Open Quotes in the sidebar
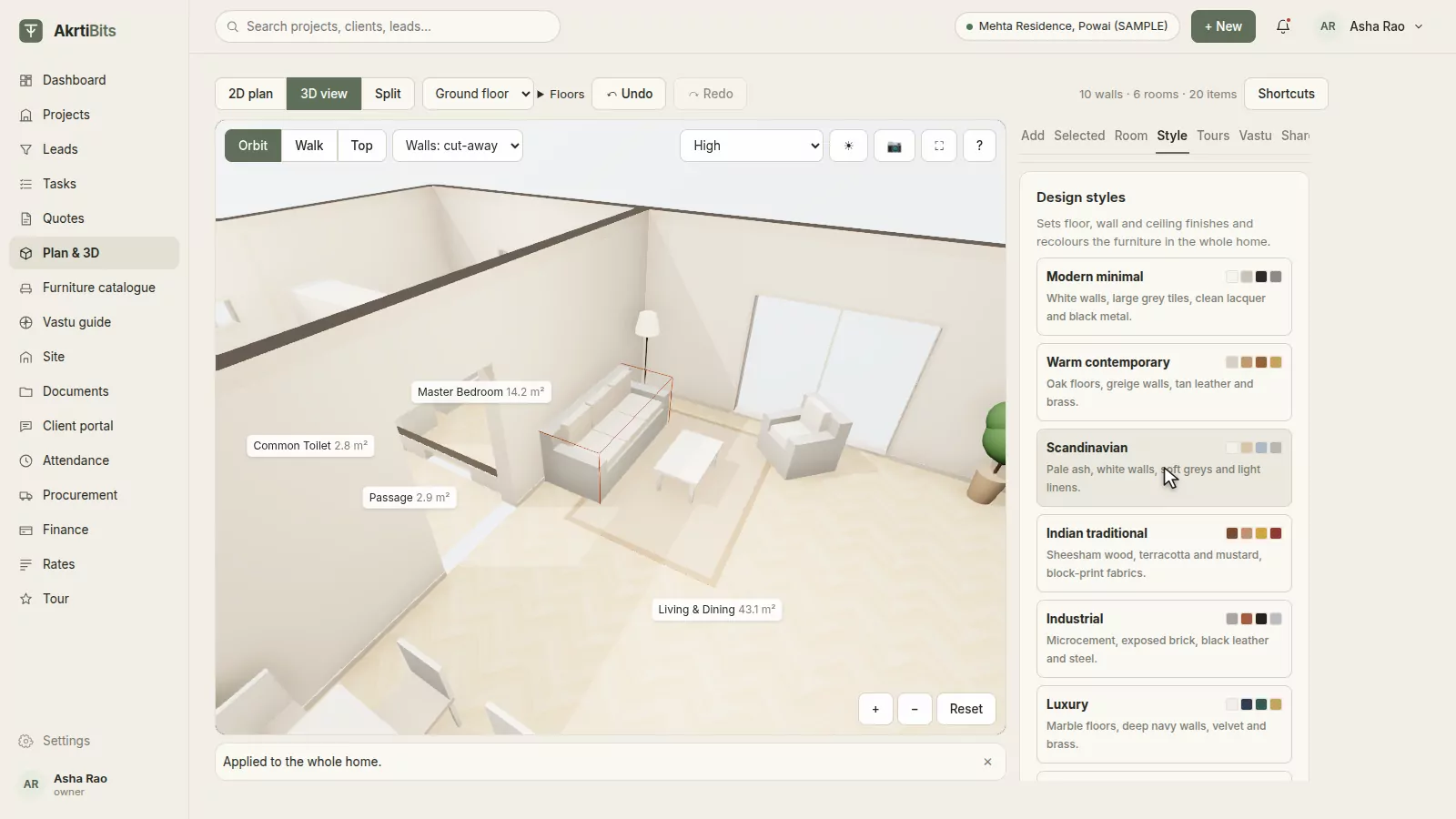1456x819 pixels. (x=94, y=218)
